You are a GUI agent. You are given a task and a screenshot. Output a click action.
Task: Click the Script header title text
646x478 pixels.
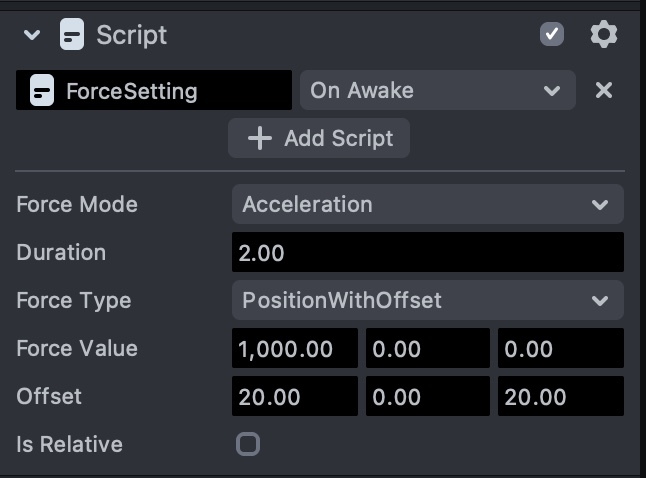(131, 35)
